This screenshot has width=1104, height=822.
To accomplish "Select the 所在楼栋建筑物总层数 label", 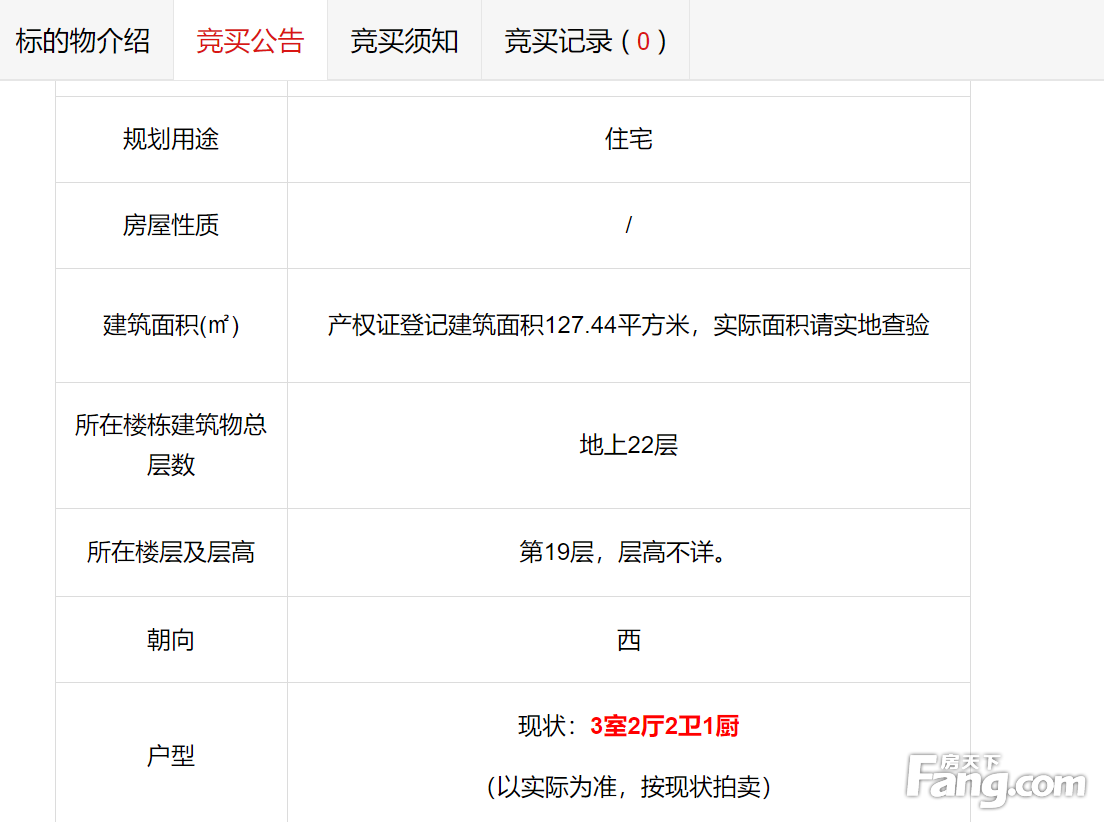I will click(171, 445).
